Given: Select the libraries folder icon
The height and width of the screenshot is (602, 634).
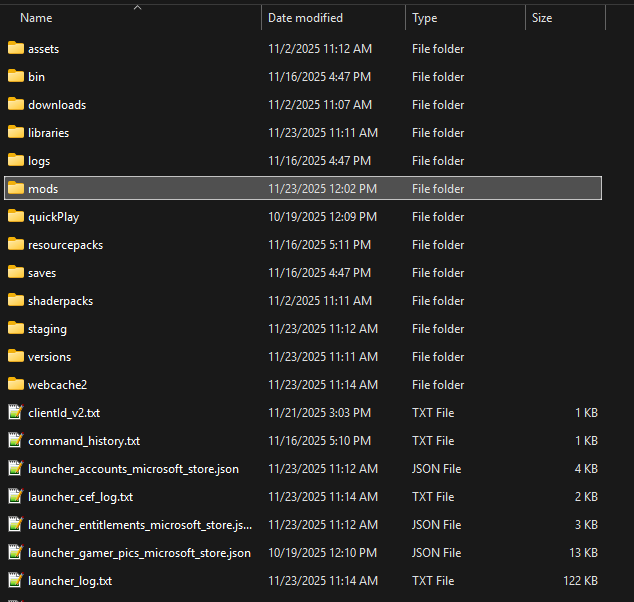Looking at the screenshot, I should 16,132.
